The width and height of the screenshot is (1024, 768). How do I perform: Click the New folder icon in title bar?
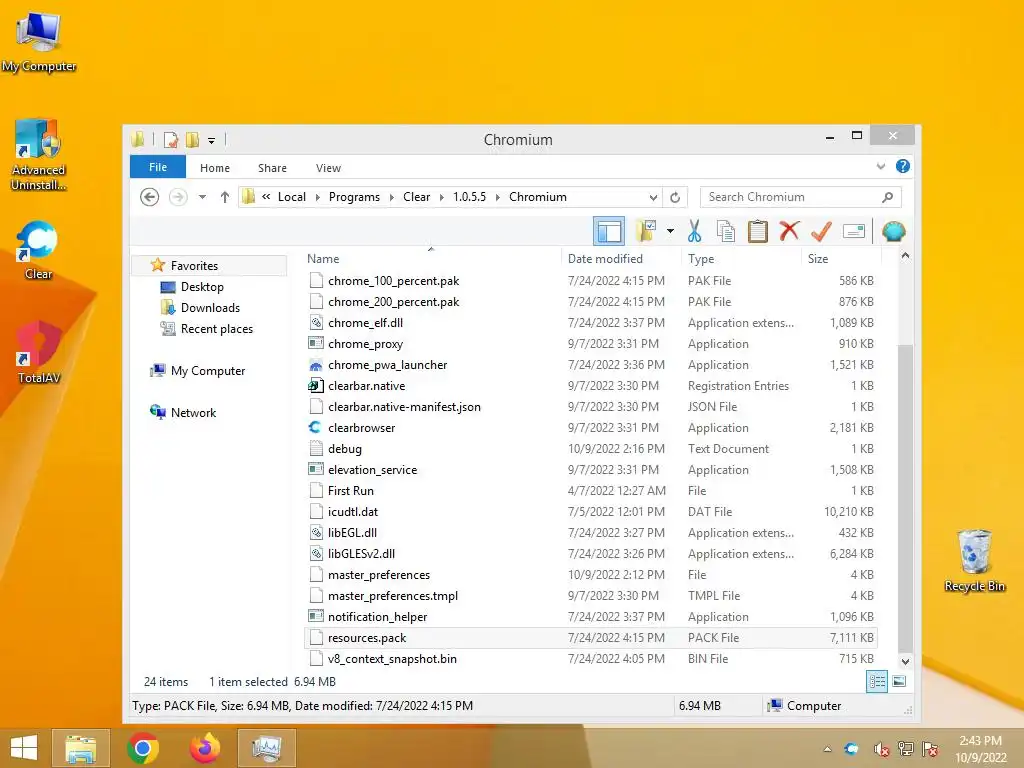pos(192,140)
